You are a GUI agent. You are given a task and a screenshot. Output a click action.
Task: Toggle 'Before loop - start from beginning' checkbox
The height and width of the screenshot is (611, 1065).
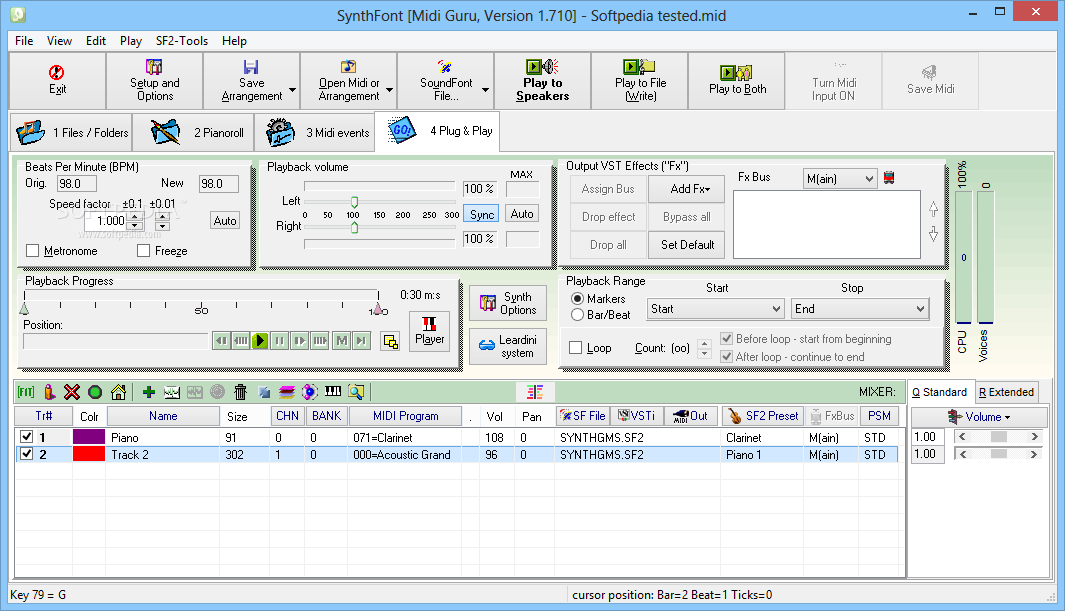726,338
